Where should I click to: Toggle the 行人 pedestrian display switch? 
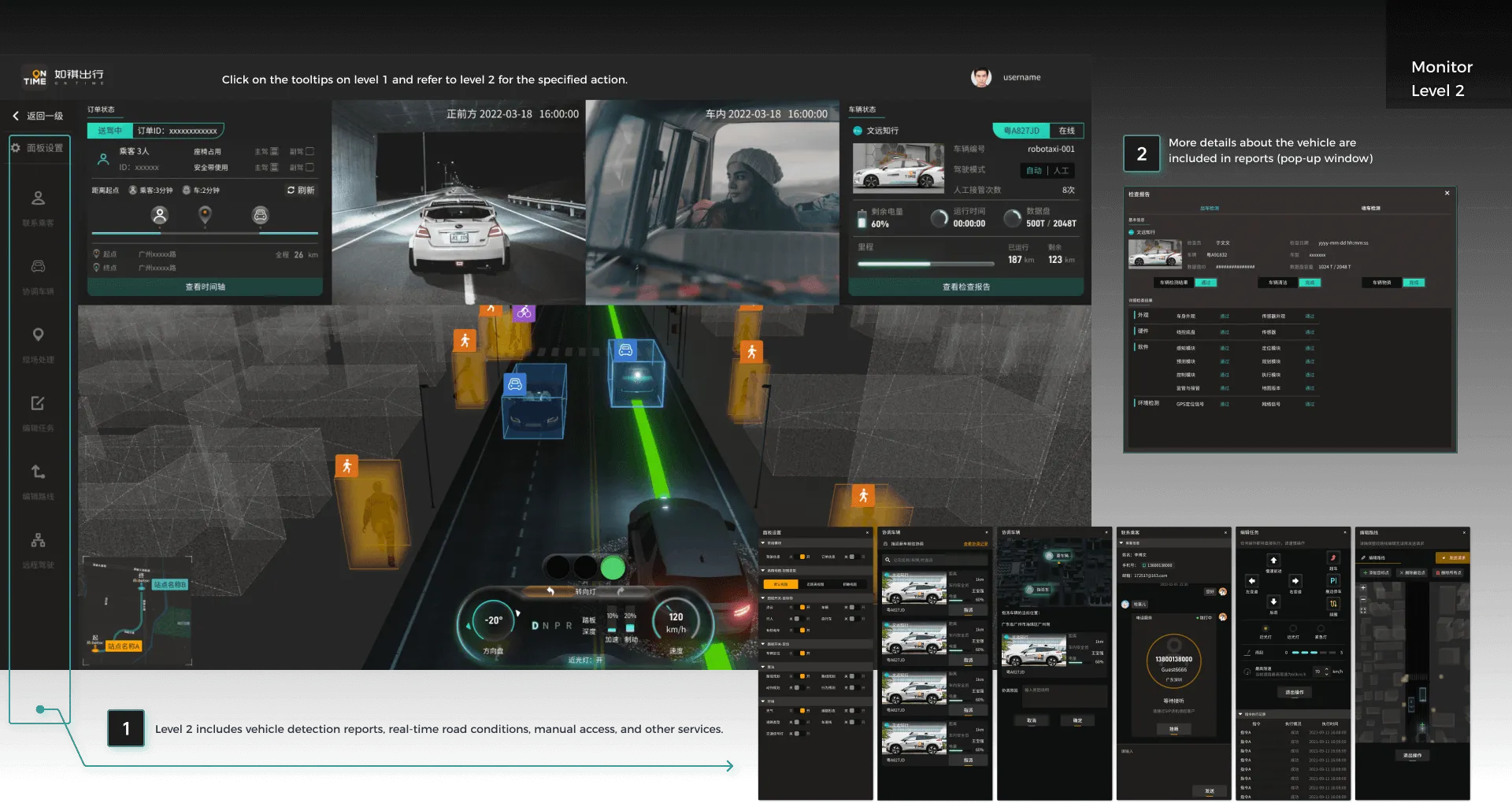tap(799, 619)
